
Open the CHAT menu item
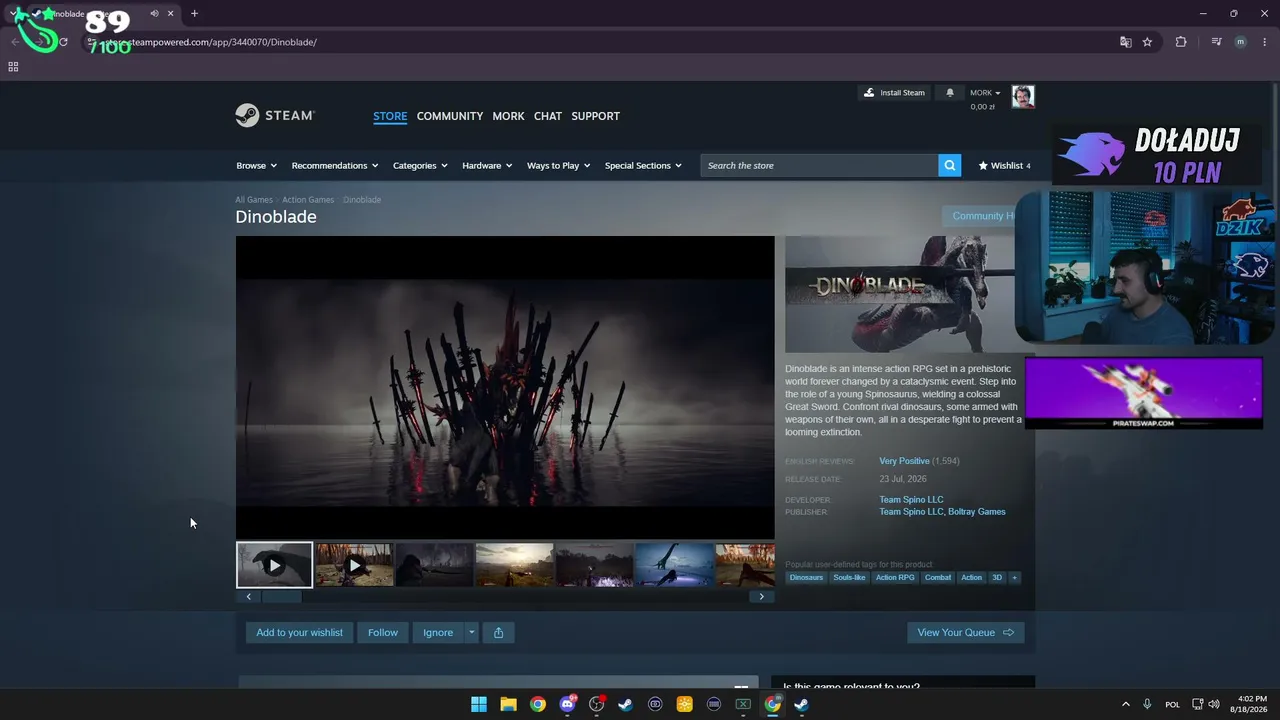(548, 116)
